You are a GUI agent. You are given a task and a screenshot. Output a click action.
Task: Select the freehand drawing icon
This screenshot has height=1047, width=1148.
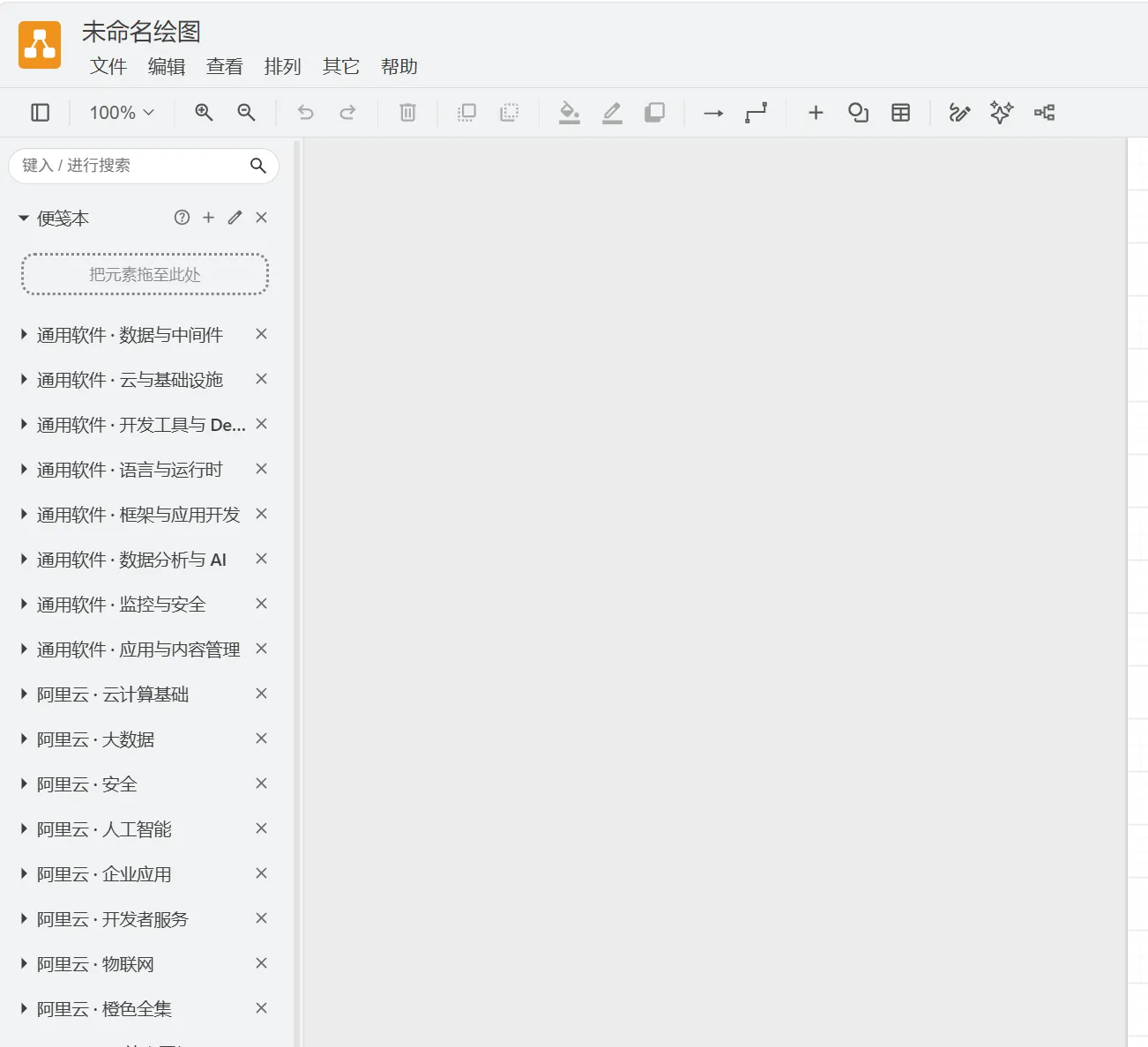coord(959,112)
